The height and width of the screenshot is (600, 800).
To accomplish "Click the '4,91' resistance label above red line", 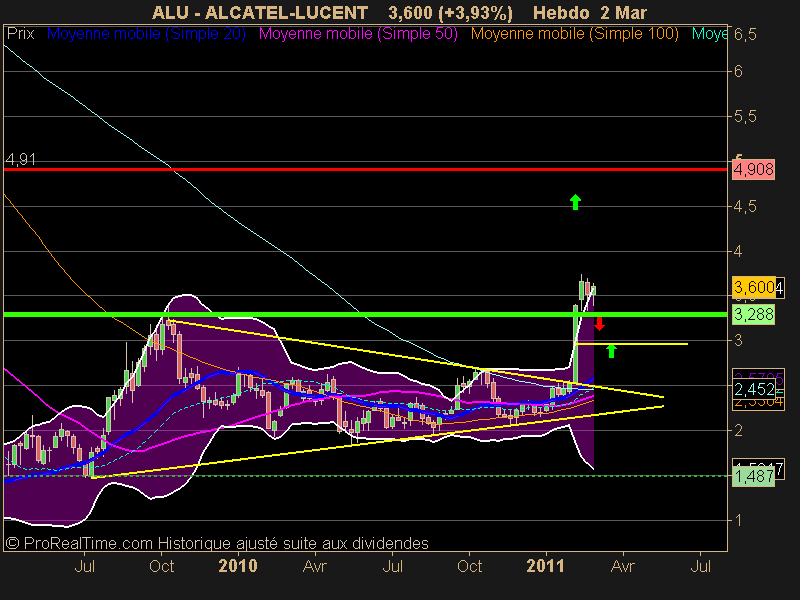I will point(20,160).
